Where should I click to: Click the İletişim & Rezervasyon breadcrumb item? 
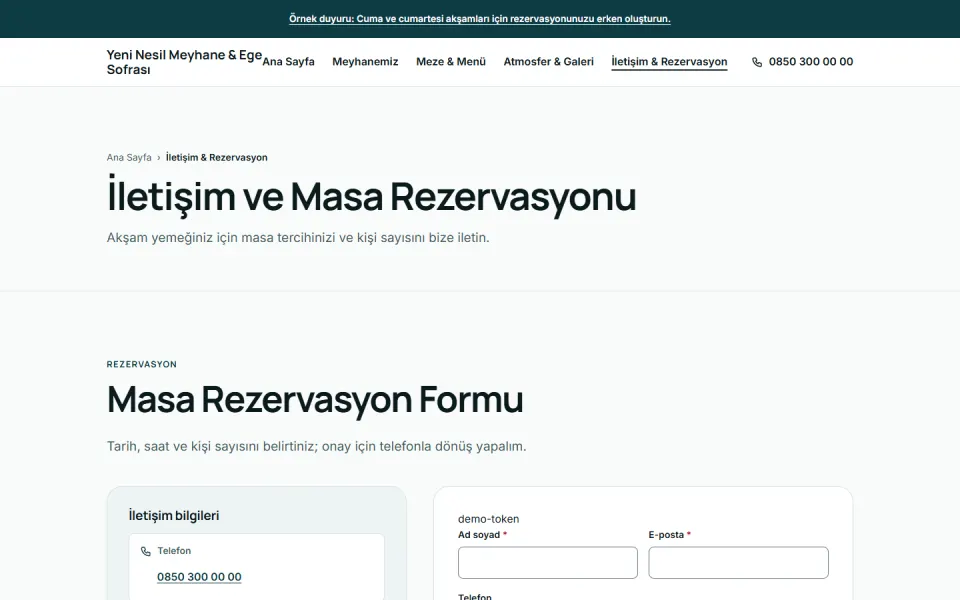(217, 157)
